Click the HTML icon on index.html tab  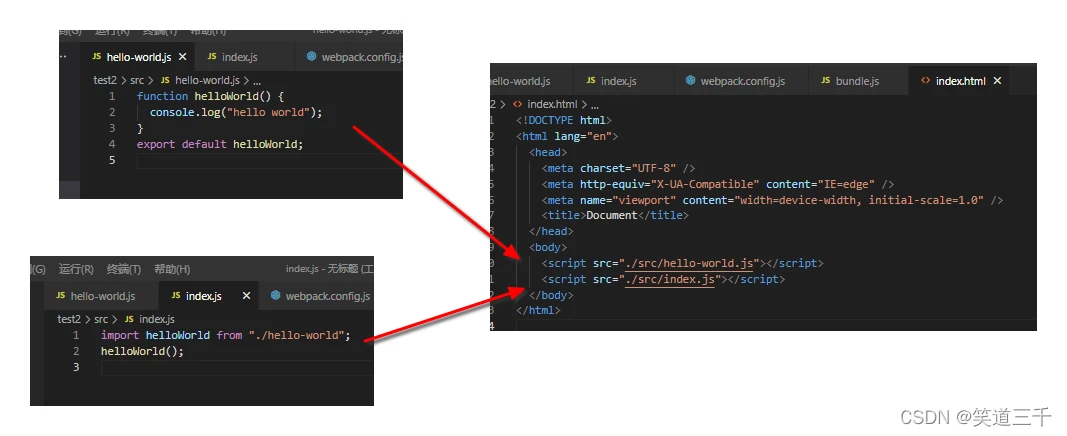click(x=925, y=80)
